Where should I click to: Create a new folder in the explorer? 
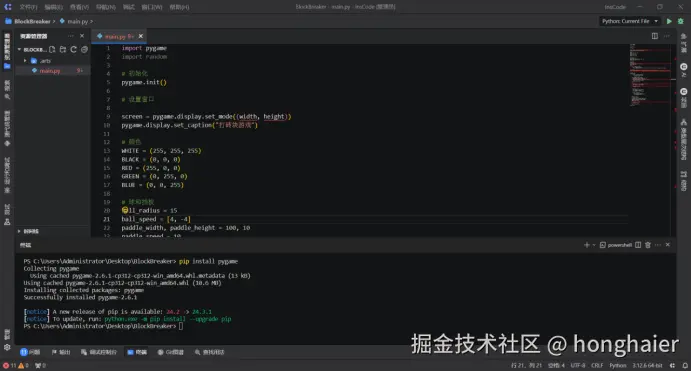point(63,49)
